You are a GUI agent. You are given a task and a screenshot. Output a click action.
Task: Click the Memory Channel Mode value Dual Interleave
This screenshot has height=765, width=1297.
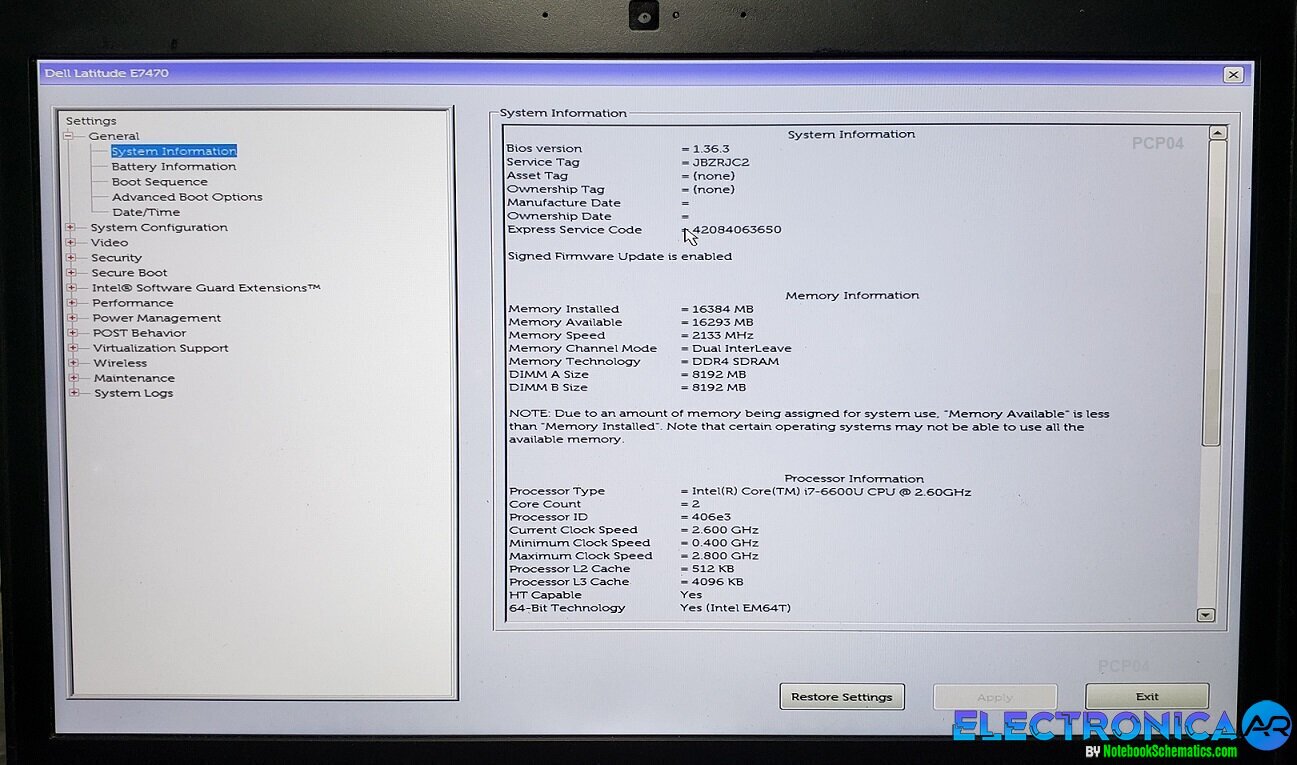coord(742,348)
